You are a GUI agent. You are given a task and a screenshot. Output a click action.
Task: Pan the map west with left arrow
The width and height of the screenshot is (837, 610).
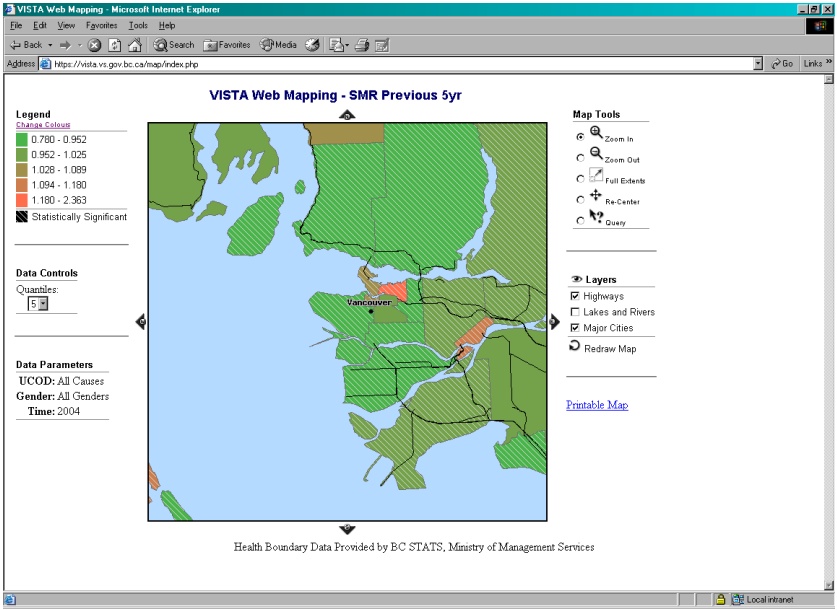141,321
